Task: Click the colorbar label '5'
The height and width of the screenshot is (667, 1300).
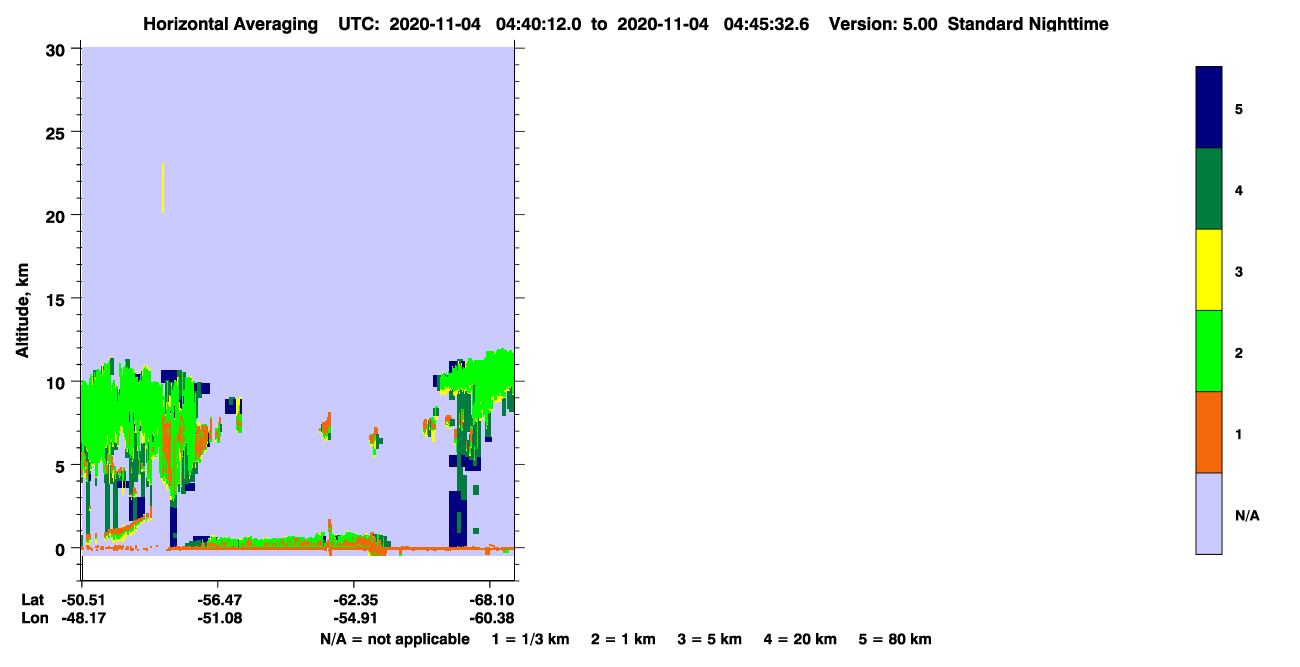Action: 1239,109
